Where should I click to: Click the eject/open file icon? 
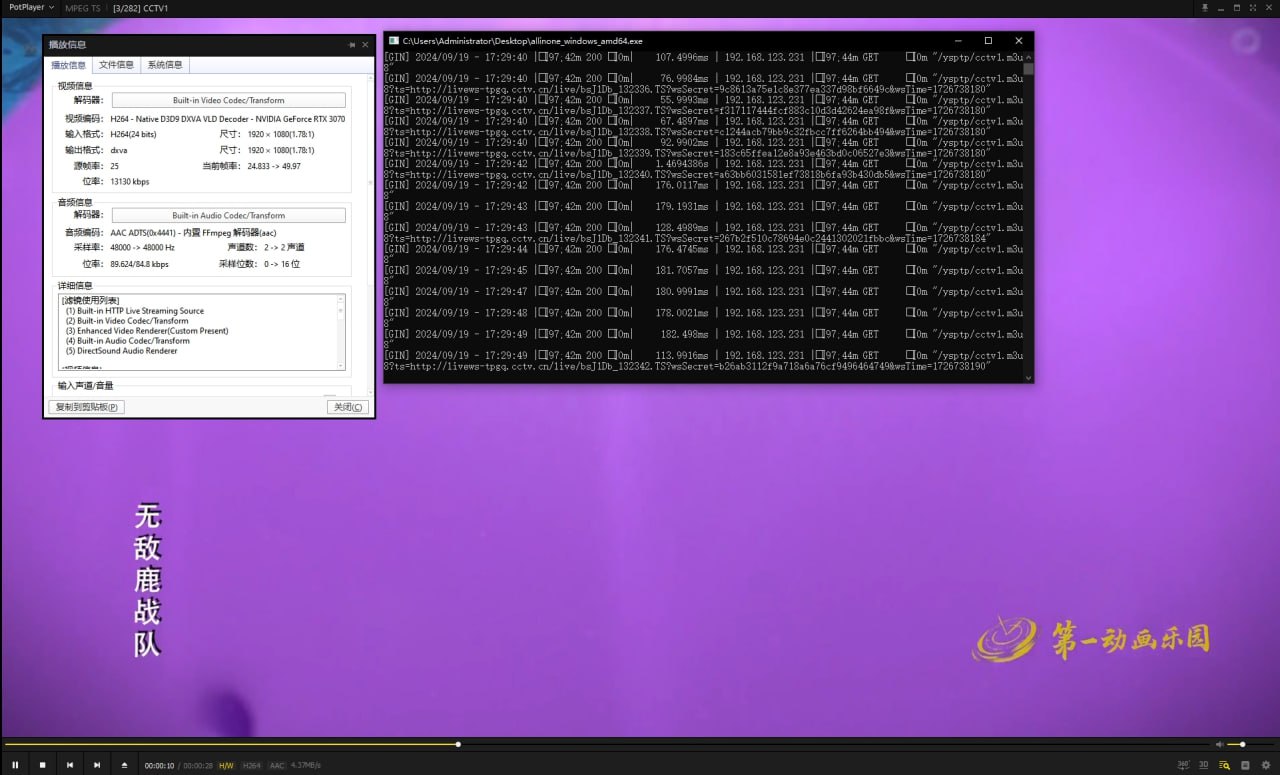click(x=124, y=765)
